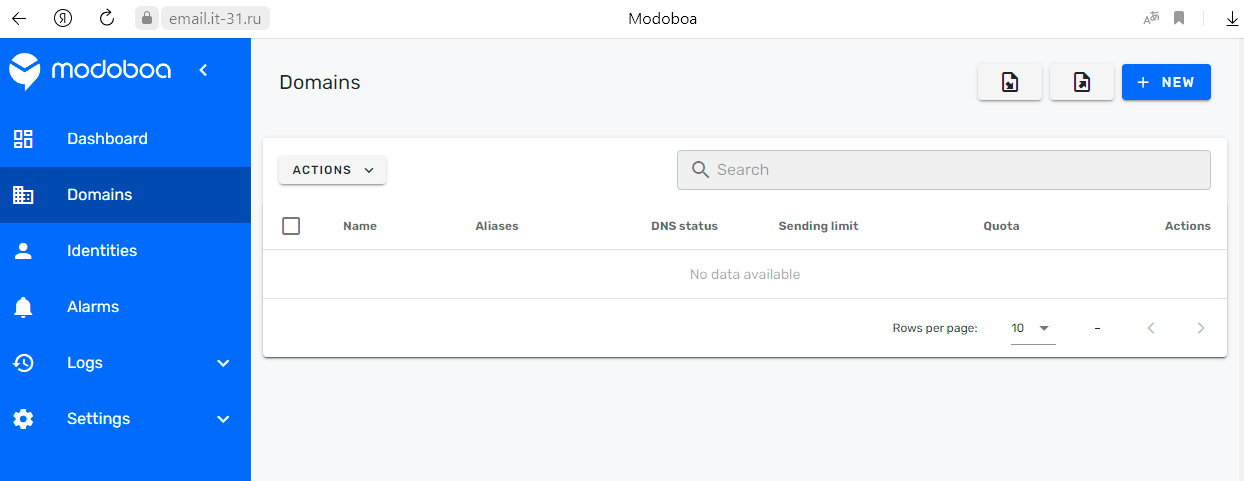Toggle the select-all domains checkbox
This screenshot has height=481, width=1244.
(x=291, y=226)
